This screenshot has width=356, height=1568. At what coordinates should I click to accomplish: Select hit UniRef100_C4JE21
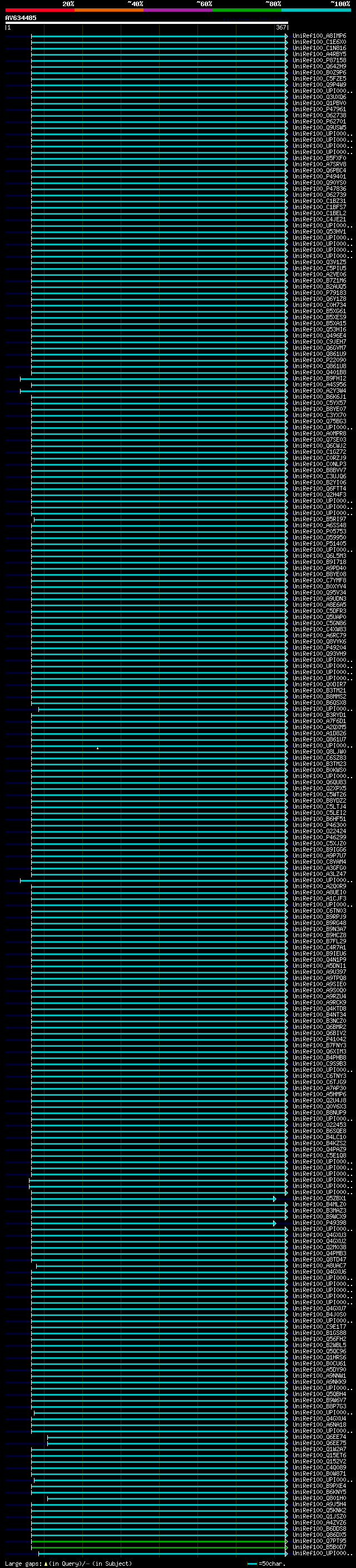[319, 219]
